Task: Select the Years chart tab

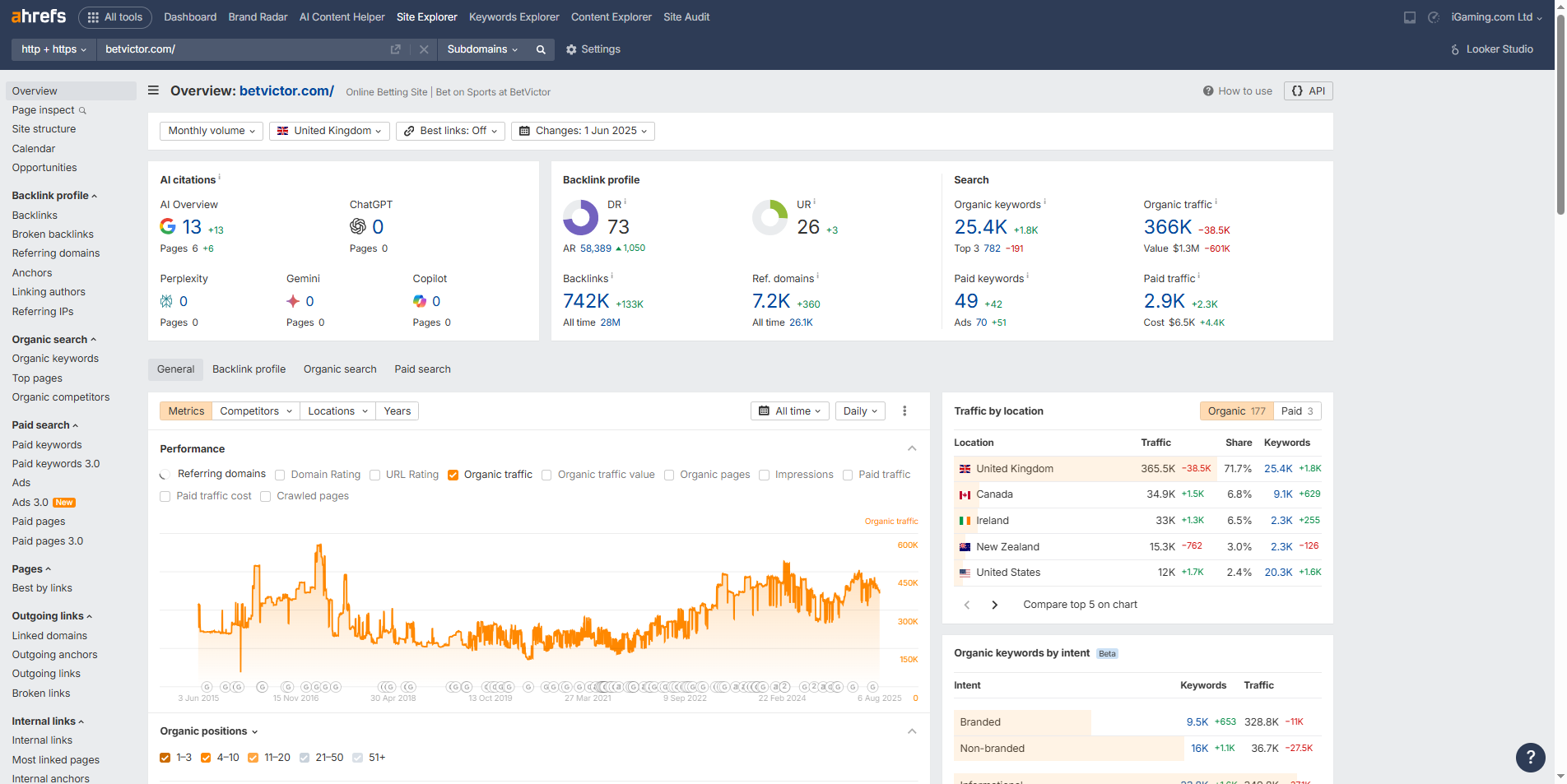Action: click(398, 411)
